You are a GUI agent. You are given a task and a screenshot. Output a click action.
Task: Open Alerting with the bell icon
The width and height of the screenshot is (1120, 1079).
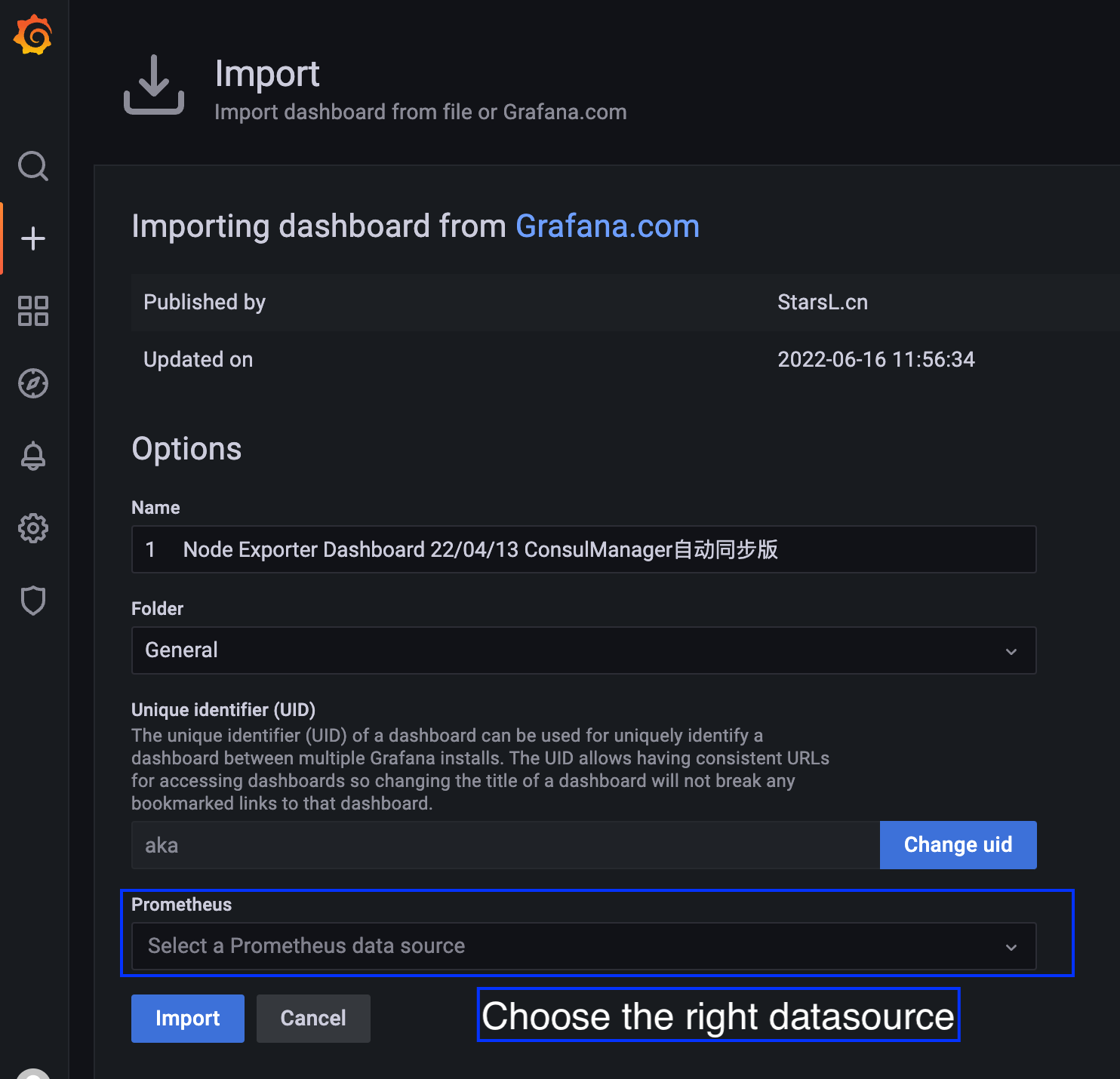[33, 456]
